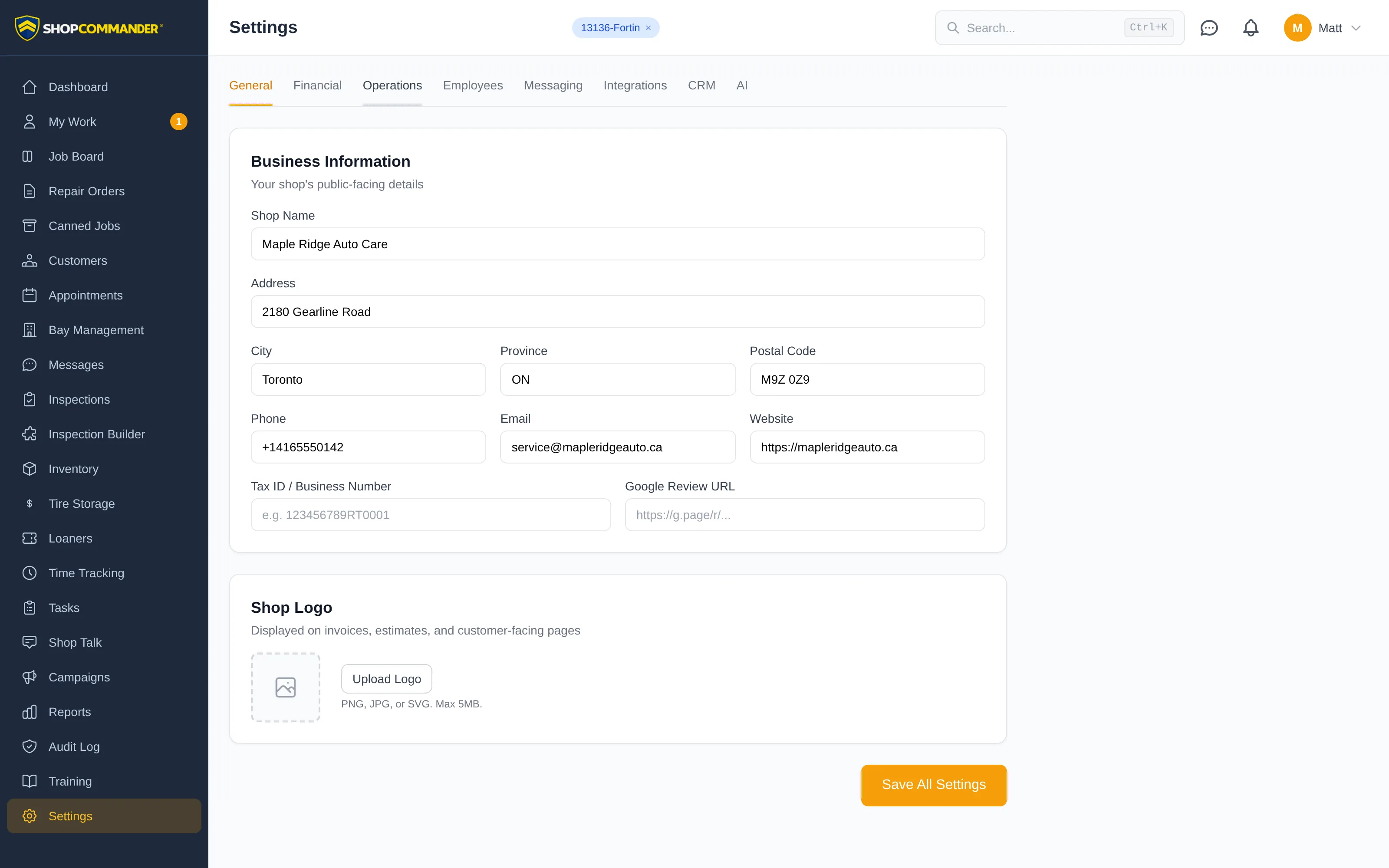Screen dimensions: 1389x868
Task: Click the Customers people icon
Action: [x=29, y=261]
